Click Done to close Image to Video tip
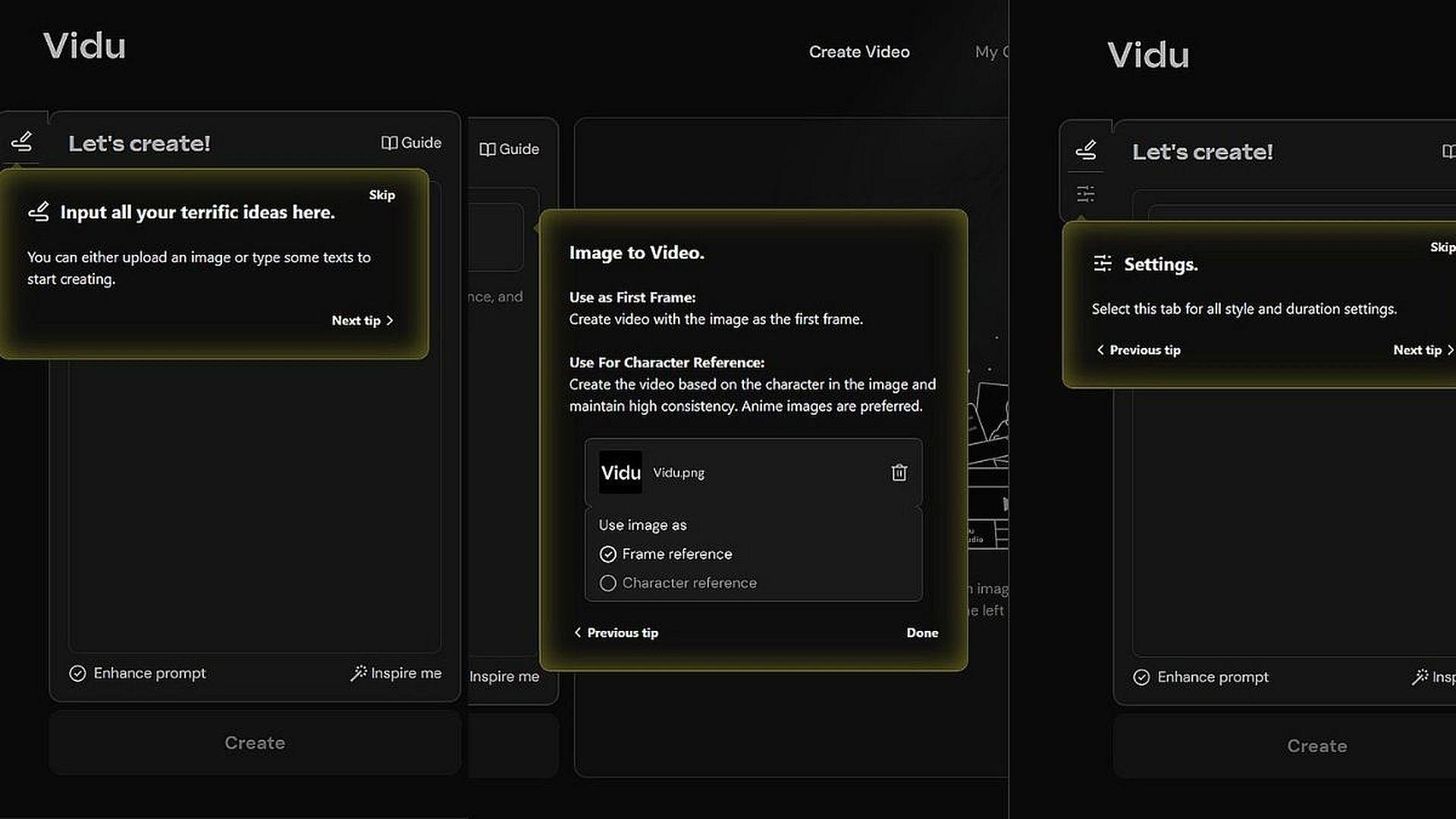The image size is (1456, 819). (921, 632)
